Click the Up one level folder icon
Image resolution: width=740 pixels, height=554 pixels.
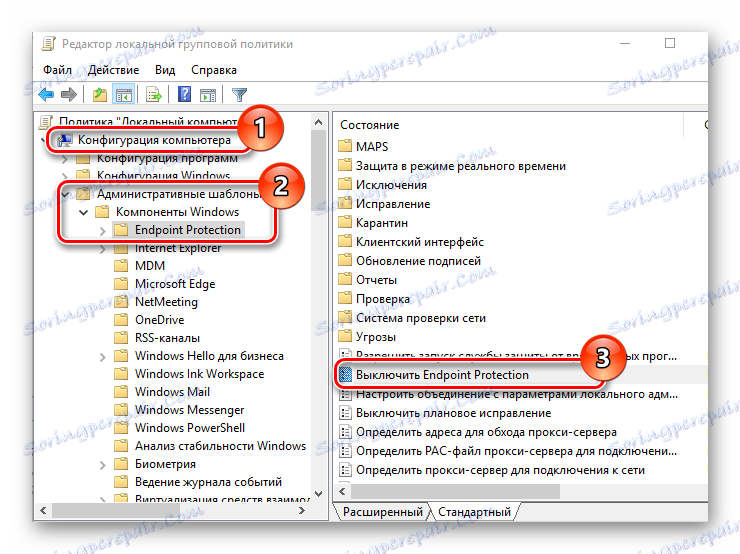(100, 95)
